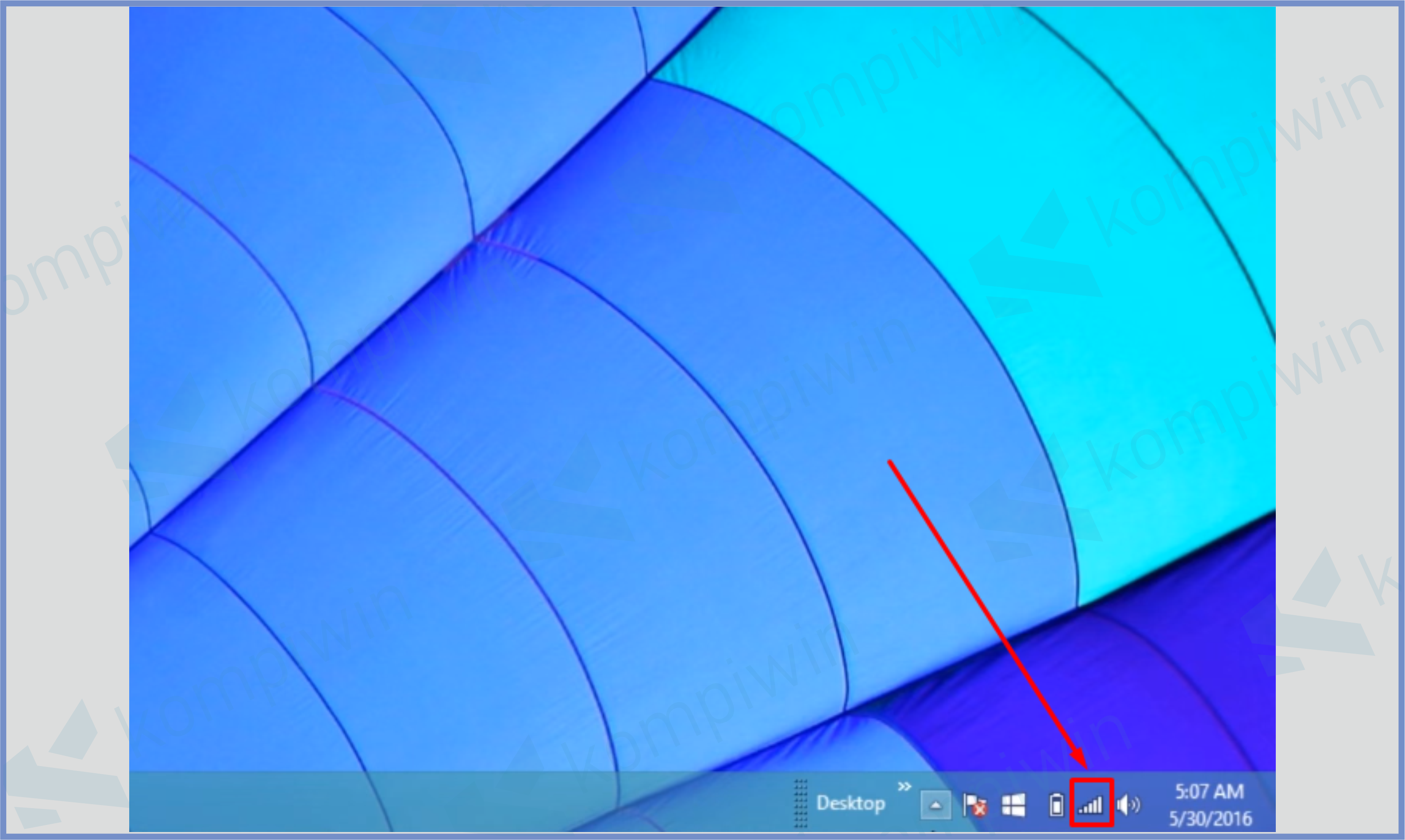Show hidden tray icons with up arrow
This screenshot has width=1405, height=840.
click(x=935, y=805)
